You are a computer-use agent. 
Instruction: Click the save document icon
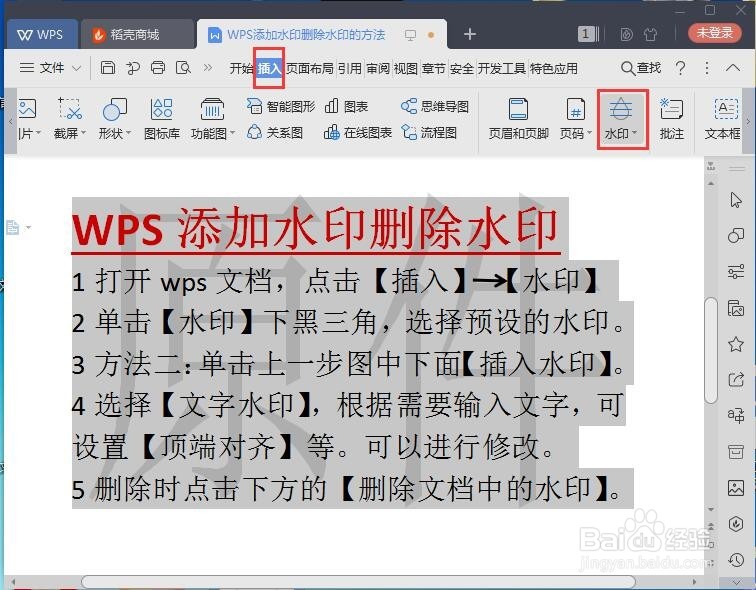(x=108, y=68)
